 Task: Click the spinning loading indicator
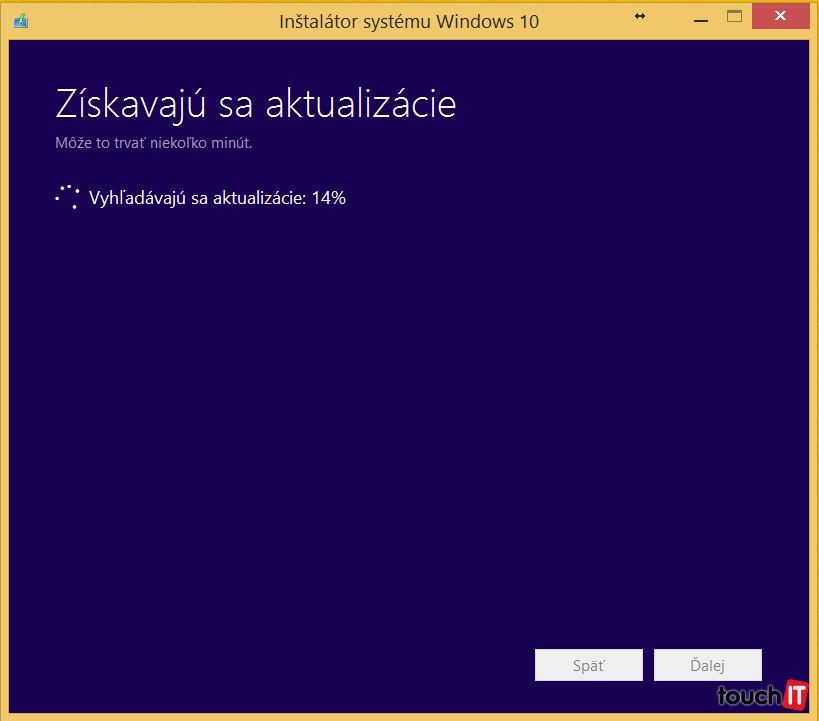point(67,197)
